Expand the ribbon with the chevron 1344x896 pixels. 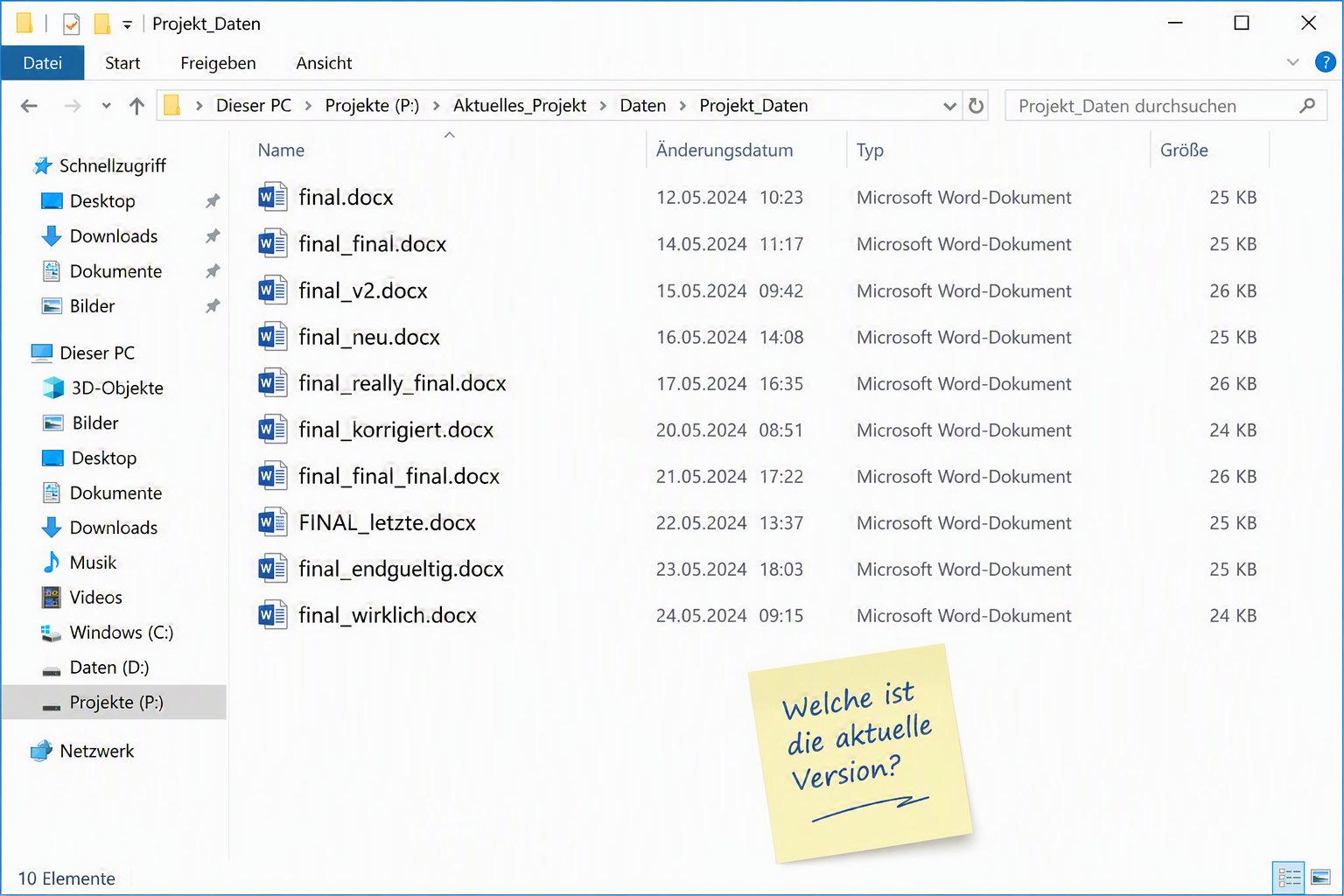pos(1292,62)
